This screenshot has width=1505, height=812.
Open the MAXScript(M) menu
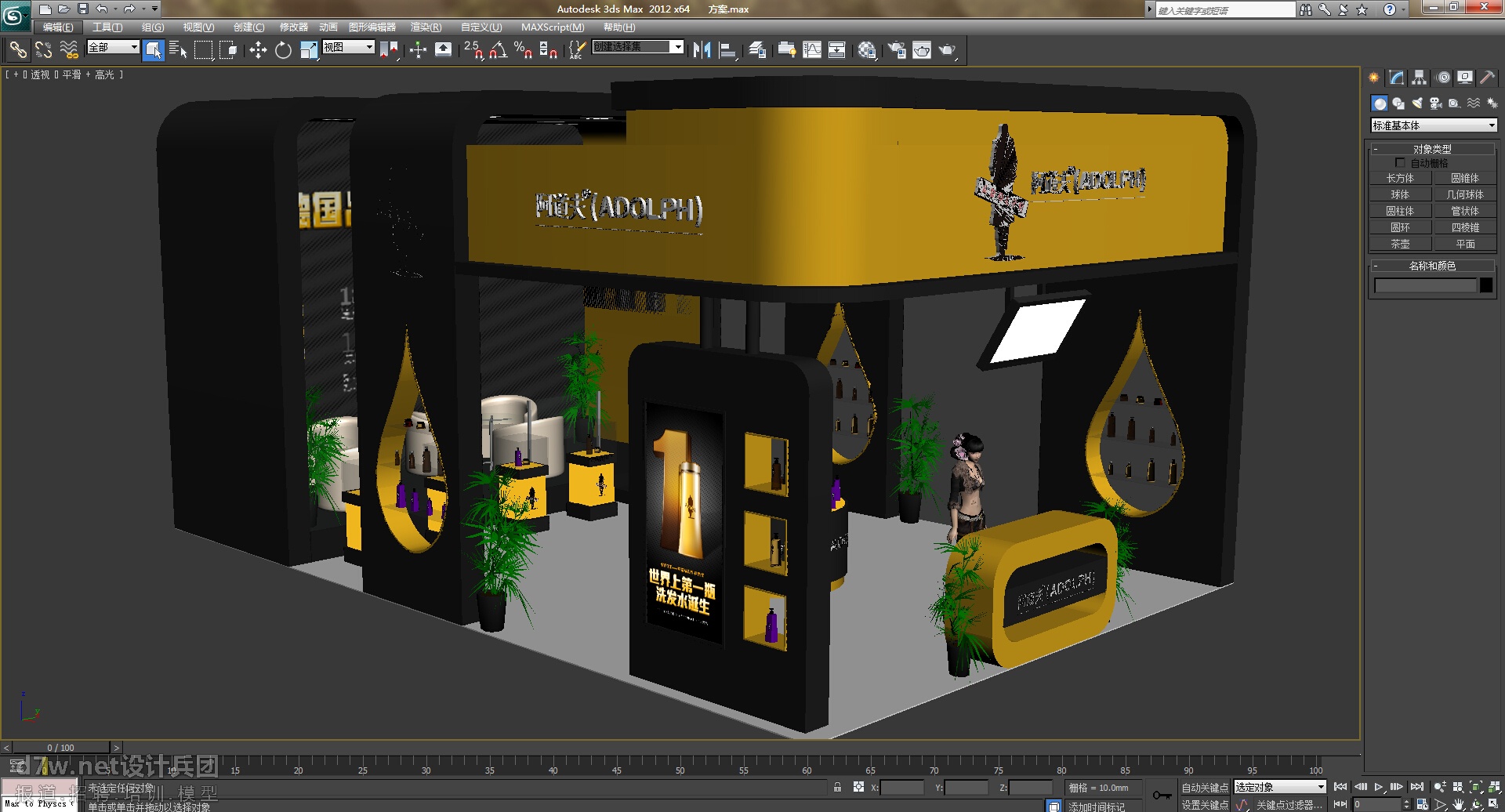click(x=553, y=27)
